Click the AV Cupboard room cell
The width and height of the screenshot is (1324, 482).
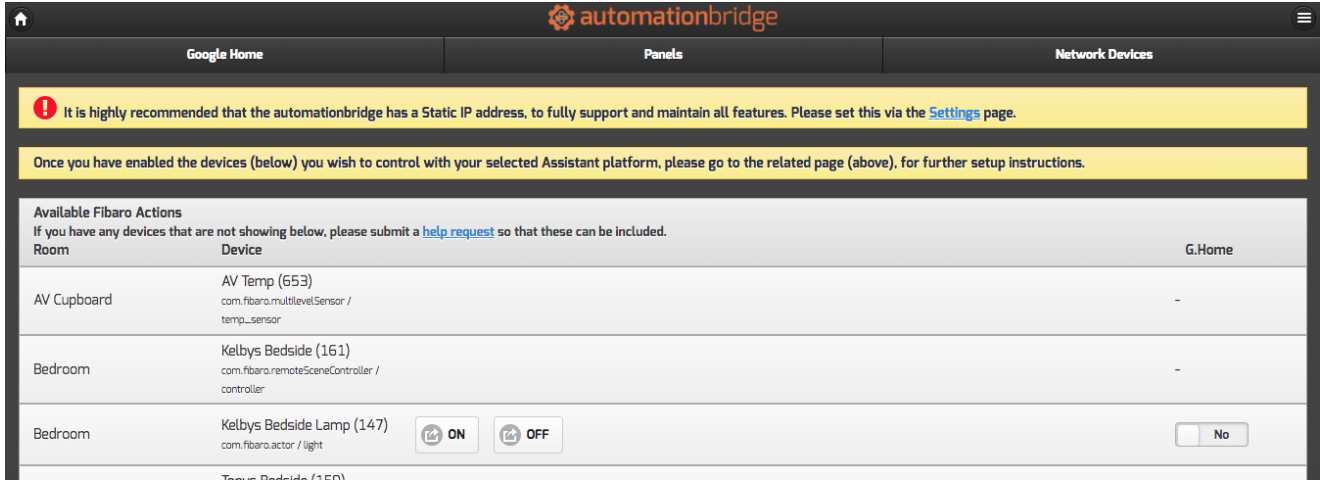(x=72, y=299)
